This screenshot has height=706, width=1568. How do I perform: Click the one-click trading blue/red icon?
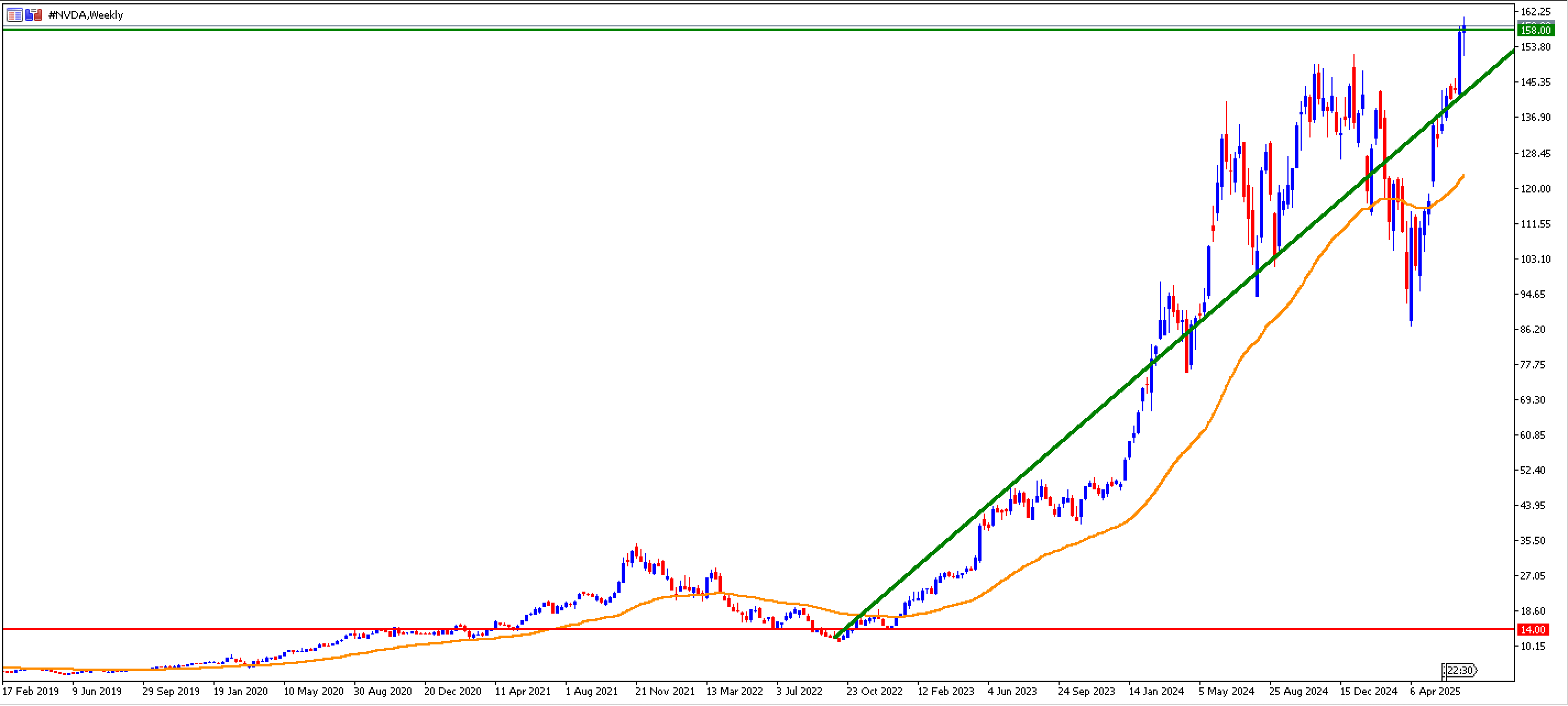click(34, 15)
